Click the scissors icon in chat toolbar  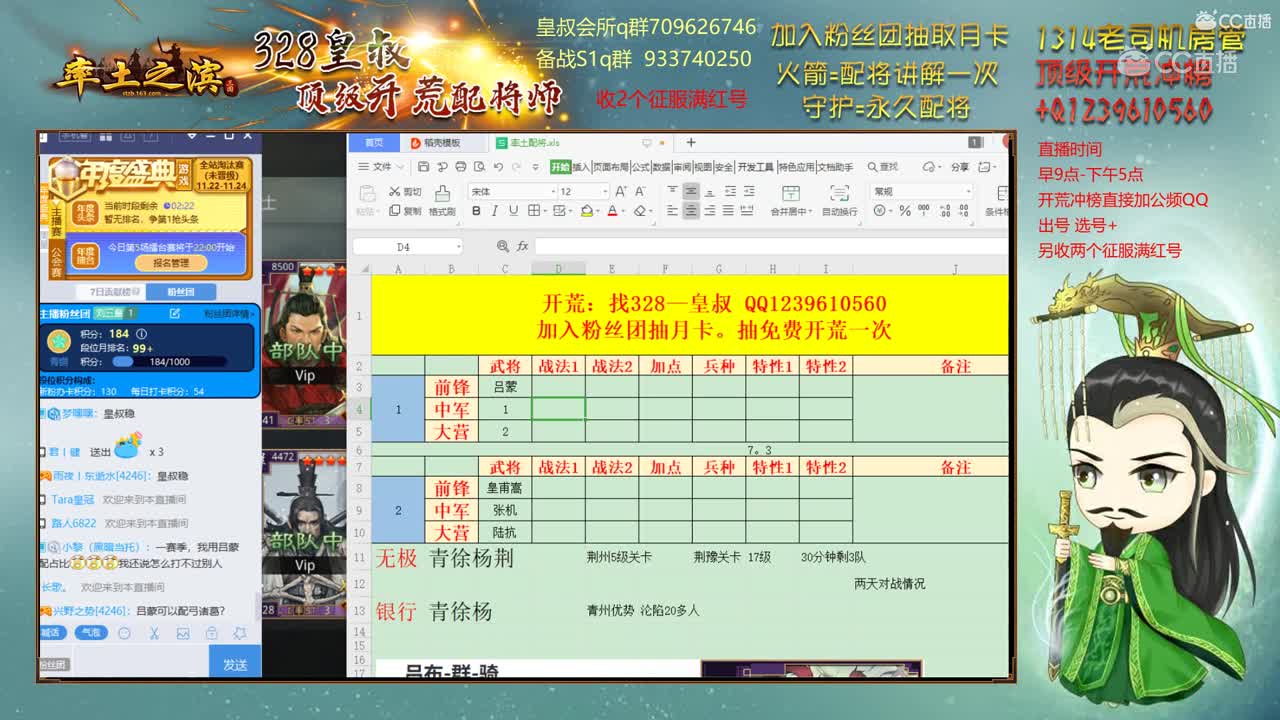pos(154,633)
